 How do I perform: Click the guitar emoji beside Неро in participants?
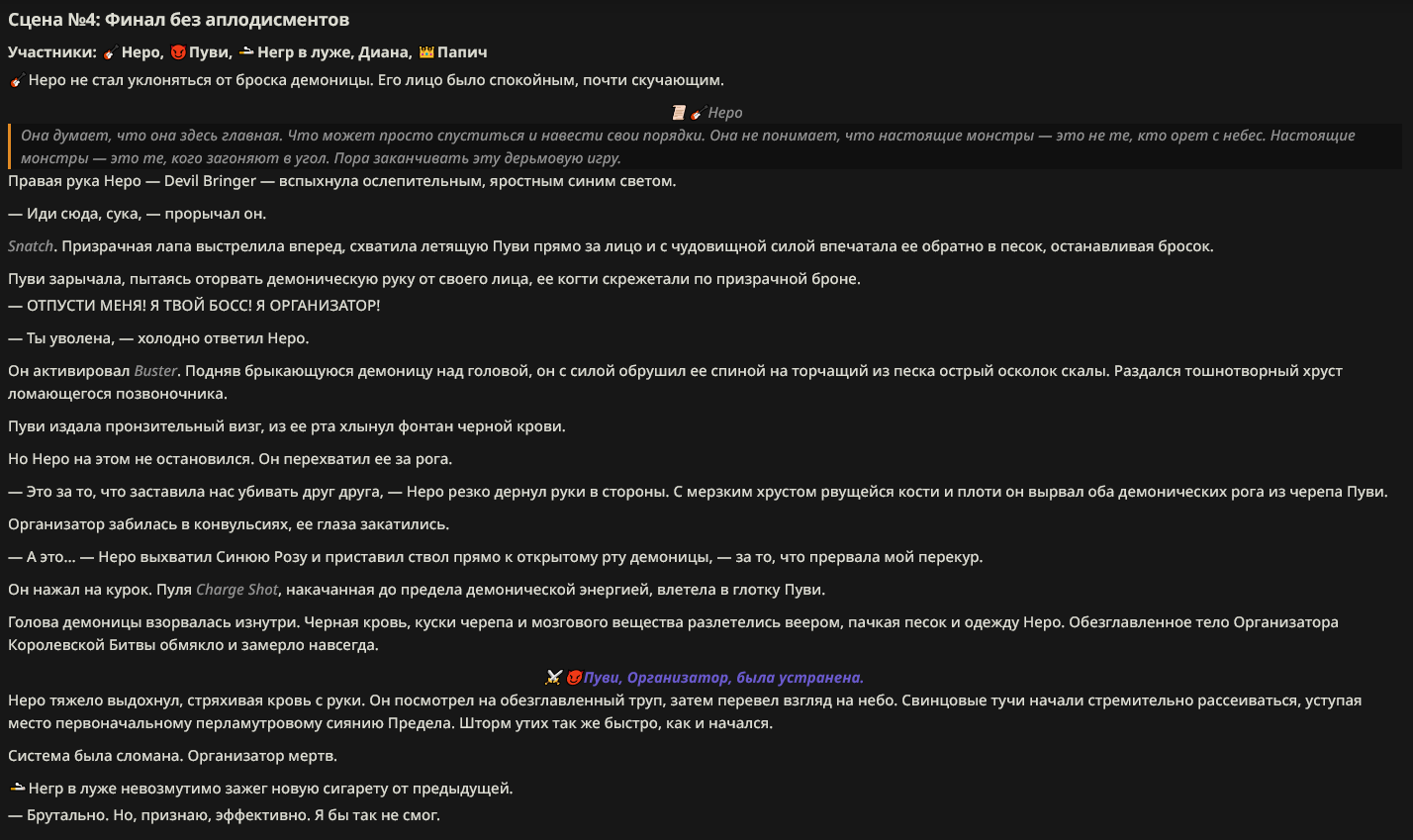pos(109,52)
